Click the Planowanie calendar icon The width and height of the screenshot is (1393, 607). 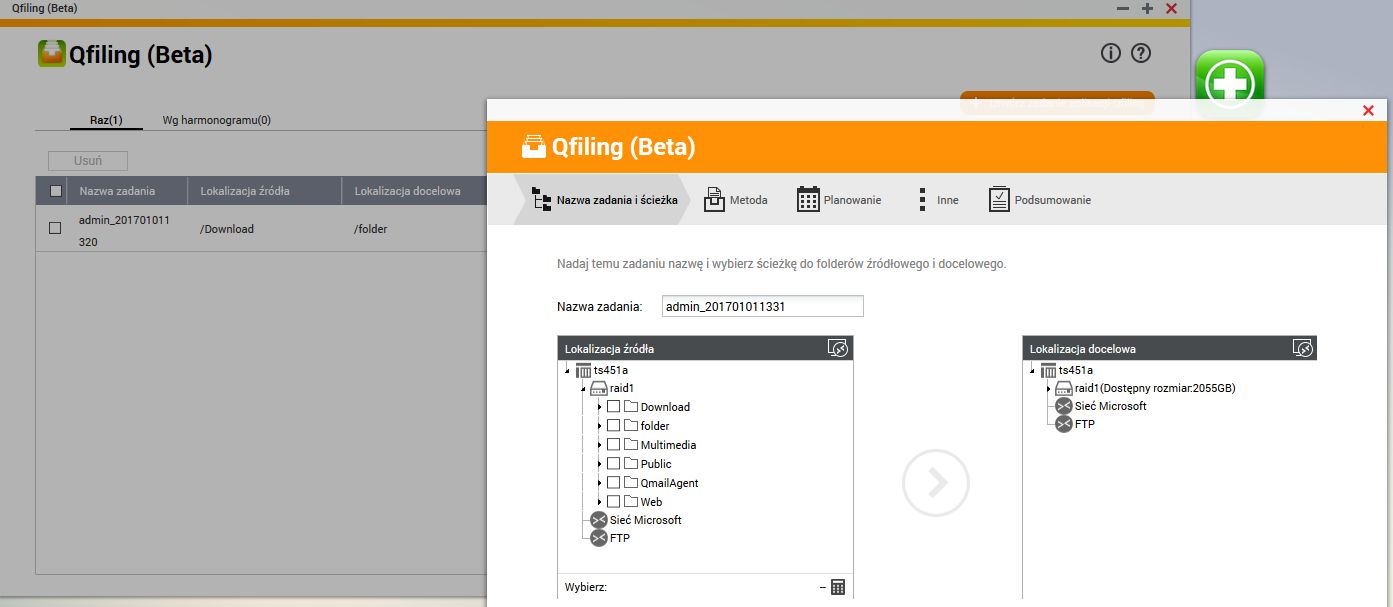pos(808,200)
